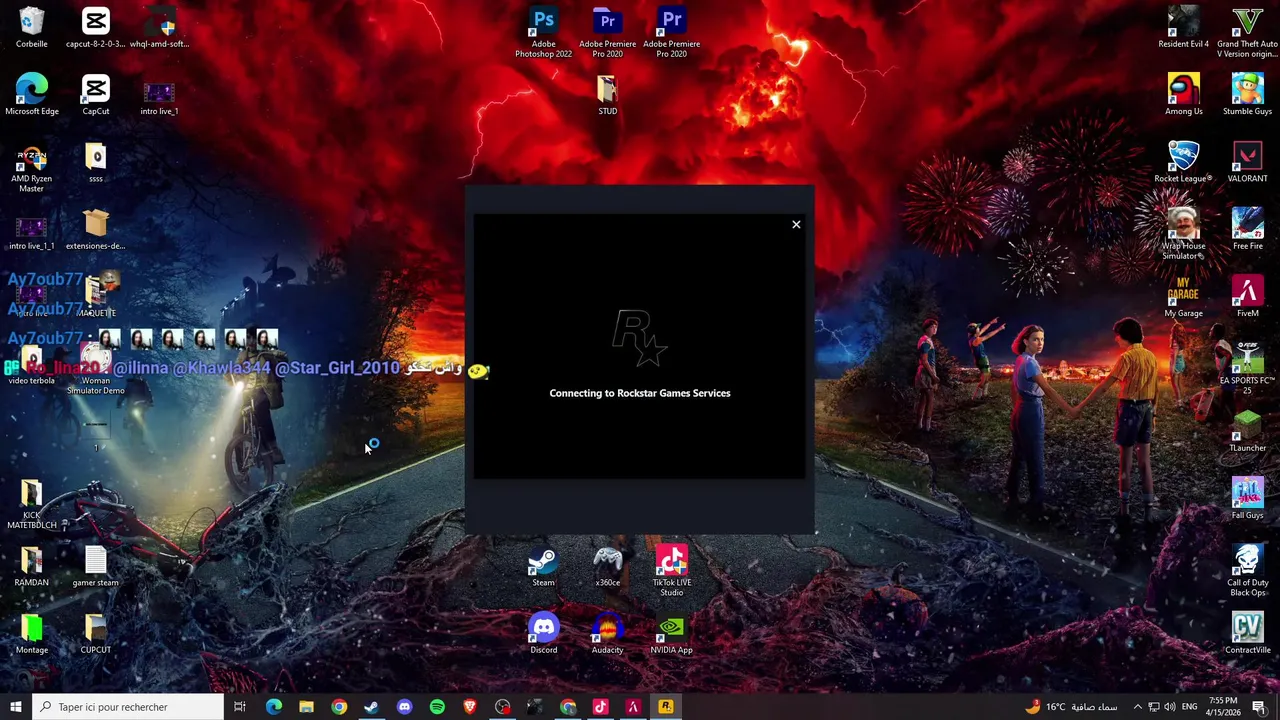Close the Rockstar Games connecting dialog
This screenshot has height=720, width=1280.
(x=796, y=225)
